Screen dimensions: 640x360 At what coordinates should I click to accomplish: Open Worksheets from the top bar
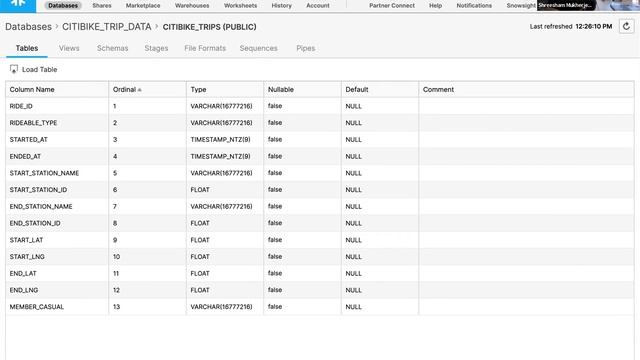pyautogui.click(x=240, y=6)
